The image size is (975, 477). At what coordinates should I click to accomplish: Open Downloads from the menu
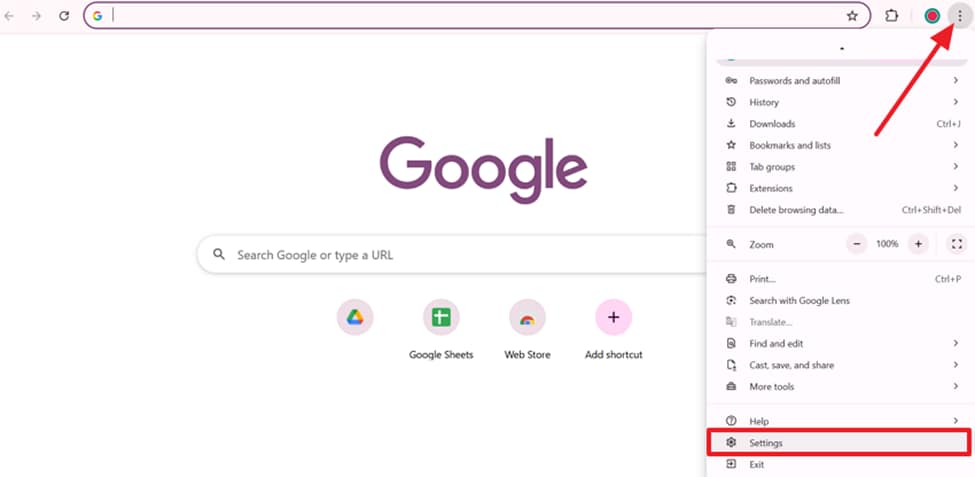[841, 124]
